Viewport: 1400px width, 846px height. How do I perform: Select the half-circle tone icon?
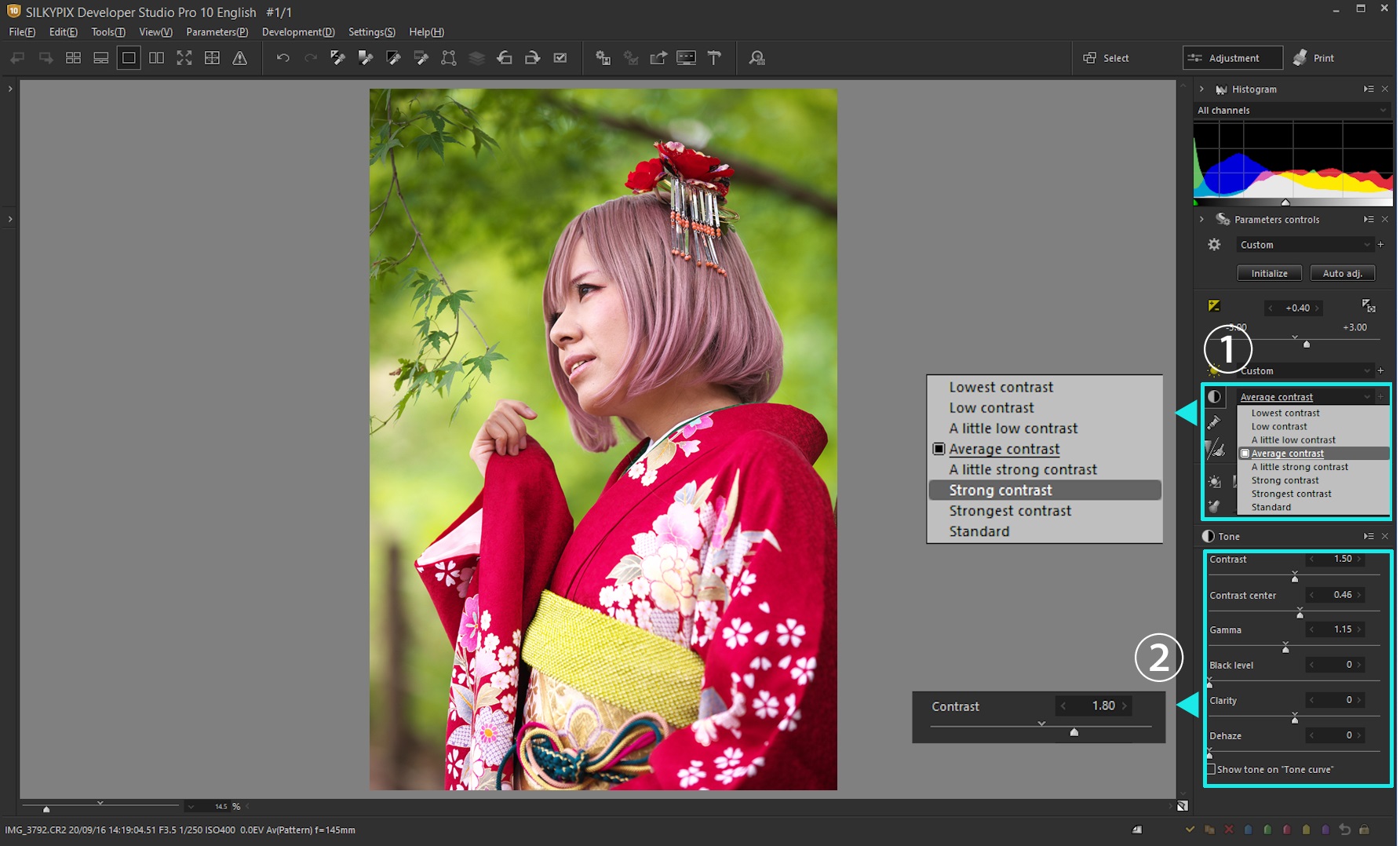click(x=1214, y=397)
